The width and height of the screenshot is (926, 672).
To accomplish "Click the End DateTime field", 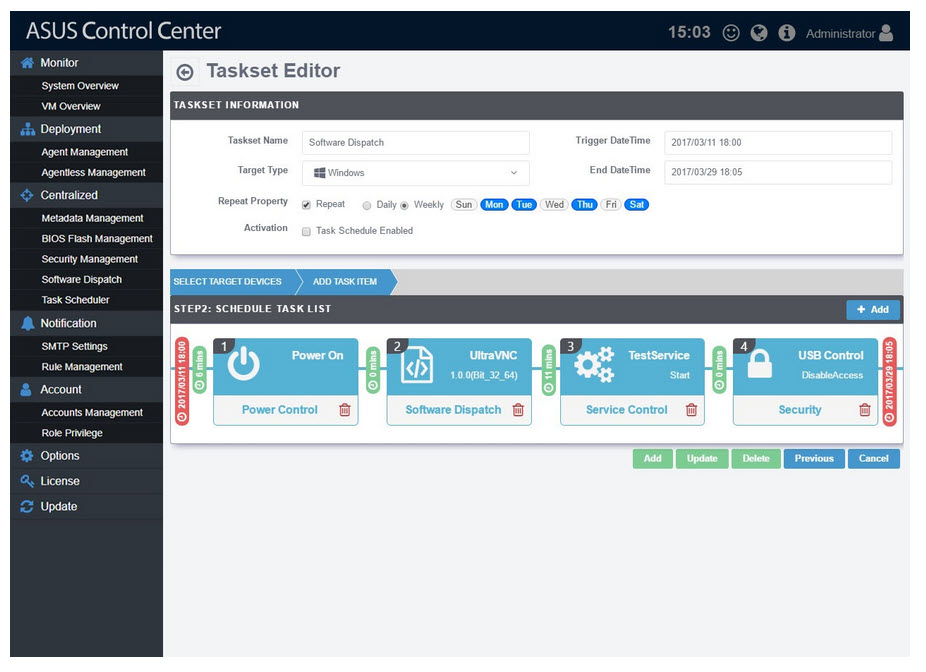I will tap(778, 172).
